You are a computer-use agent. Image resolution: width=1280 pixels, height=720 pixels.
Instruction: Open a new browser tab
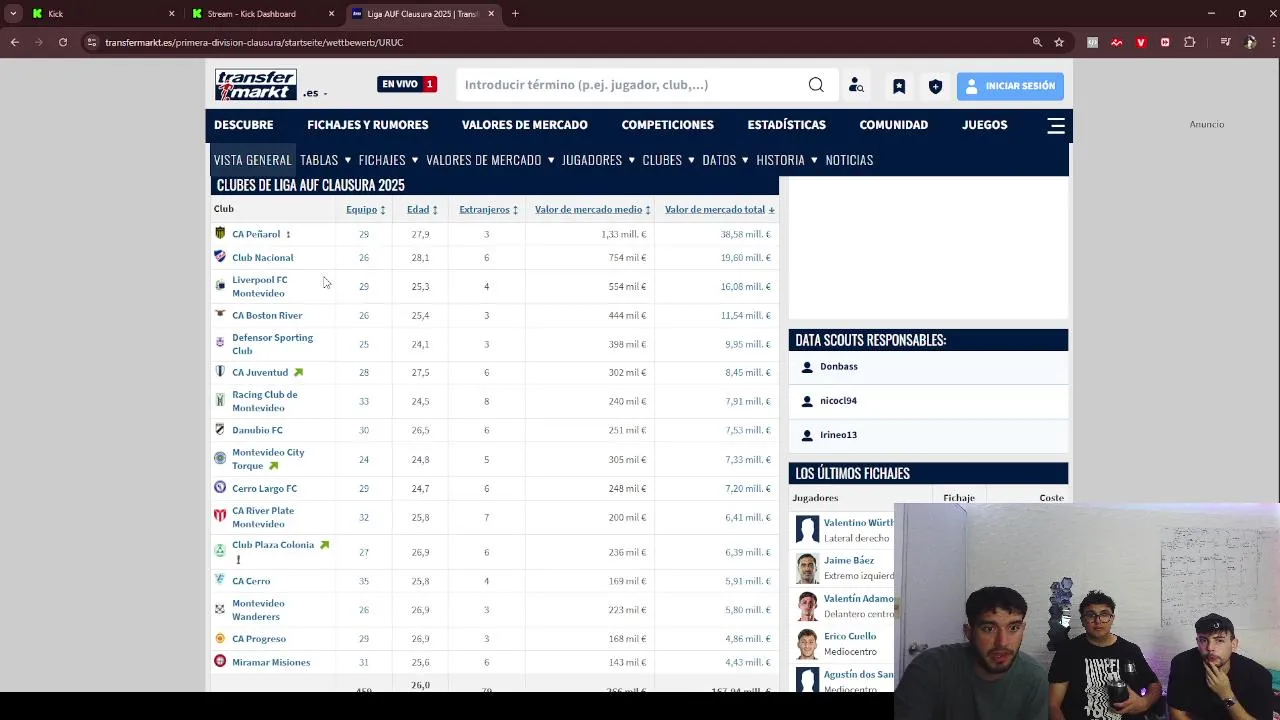[x=515, y=14]
